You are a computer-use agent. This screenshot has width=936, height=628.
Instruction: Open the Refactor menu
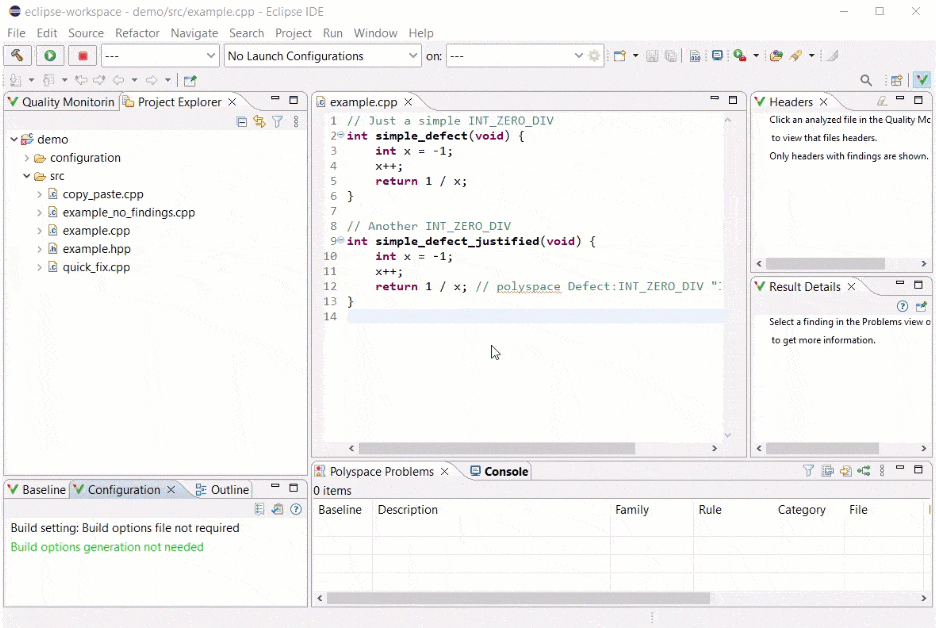coord(137,33)
